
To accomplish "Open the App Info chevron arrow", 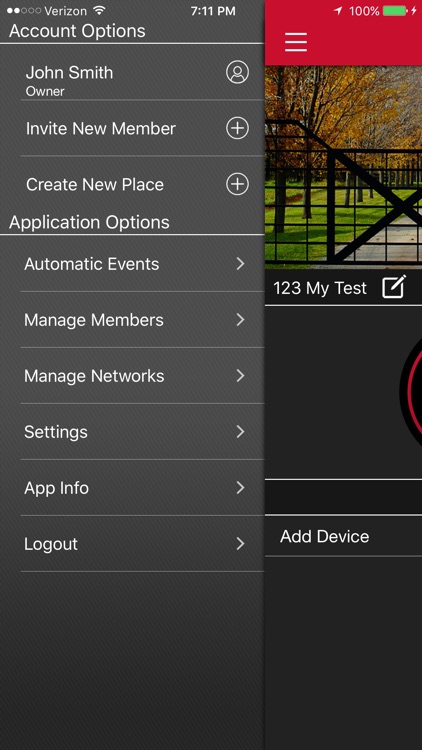I will coord(240,487).
